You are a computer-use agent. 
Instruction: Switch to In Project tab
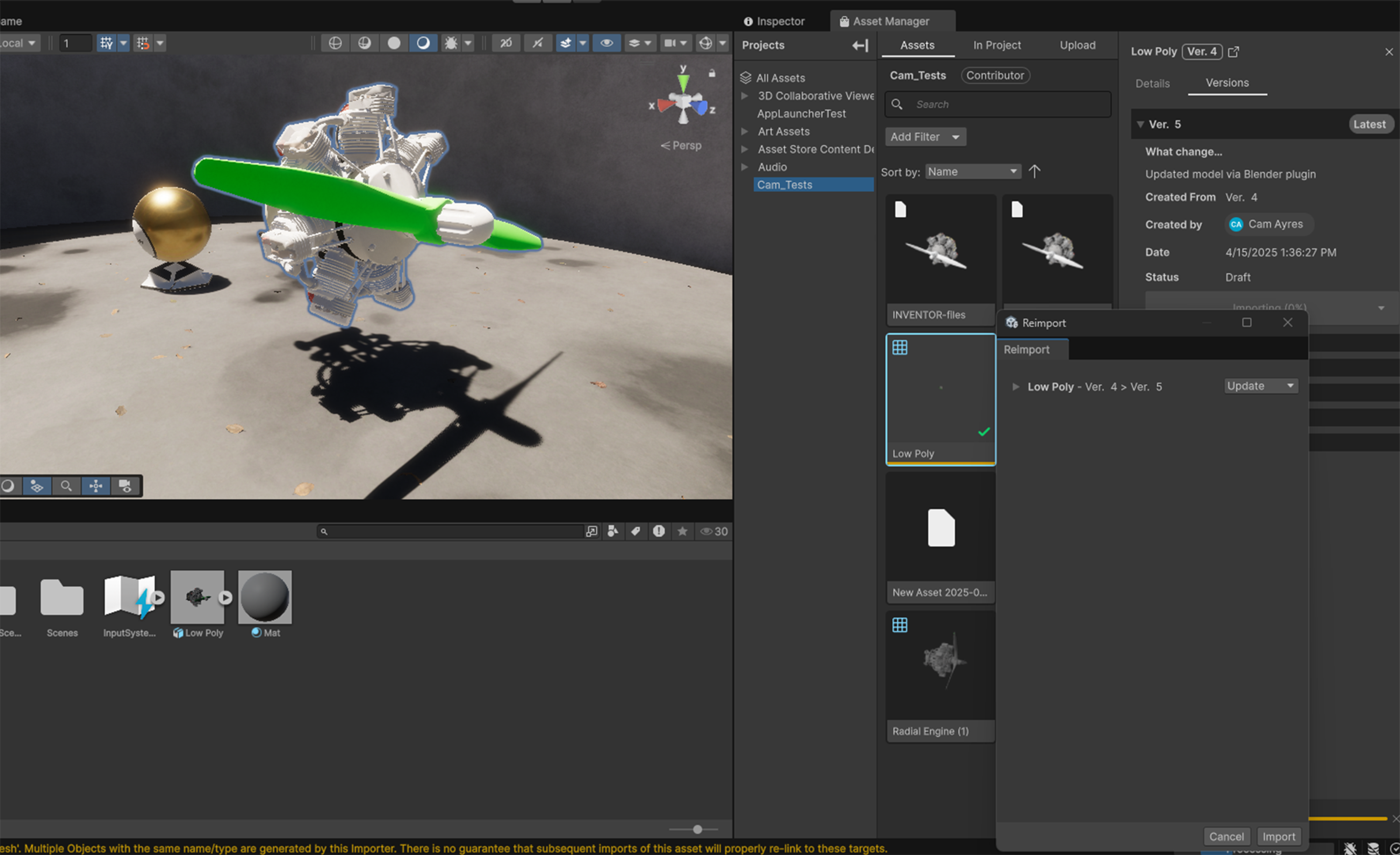(997, 45)
